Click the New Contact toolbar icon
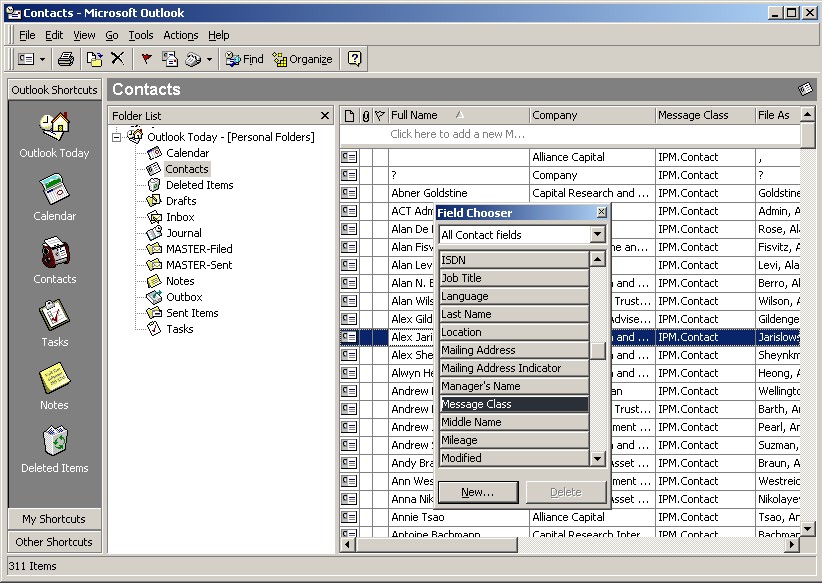This screenshot has width=822, height=583. [x=26, y=59]
